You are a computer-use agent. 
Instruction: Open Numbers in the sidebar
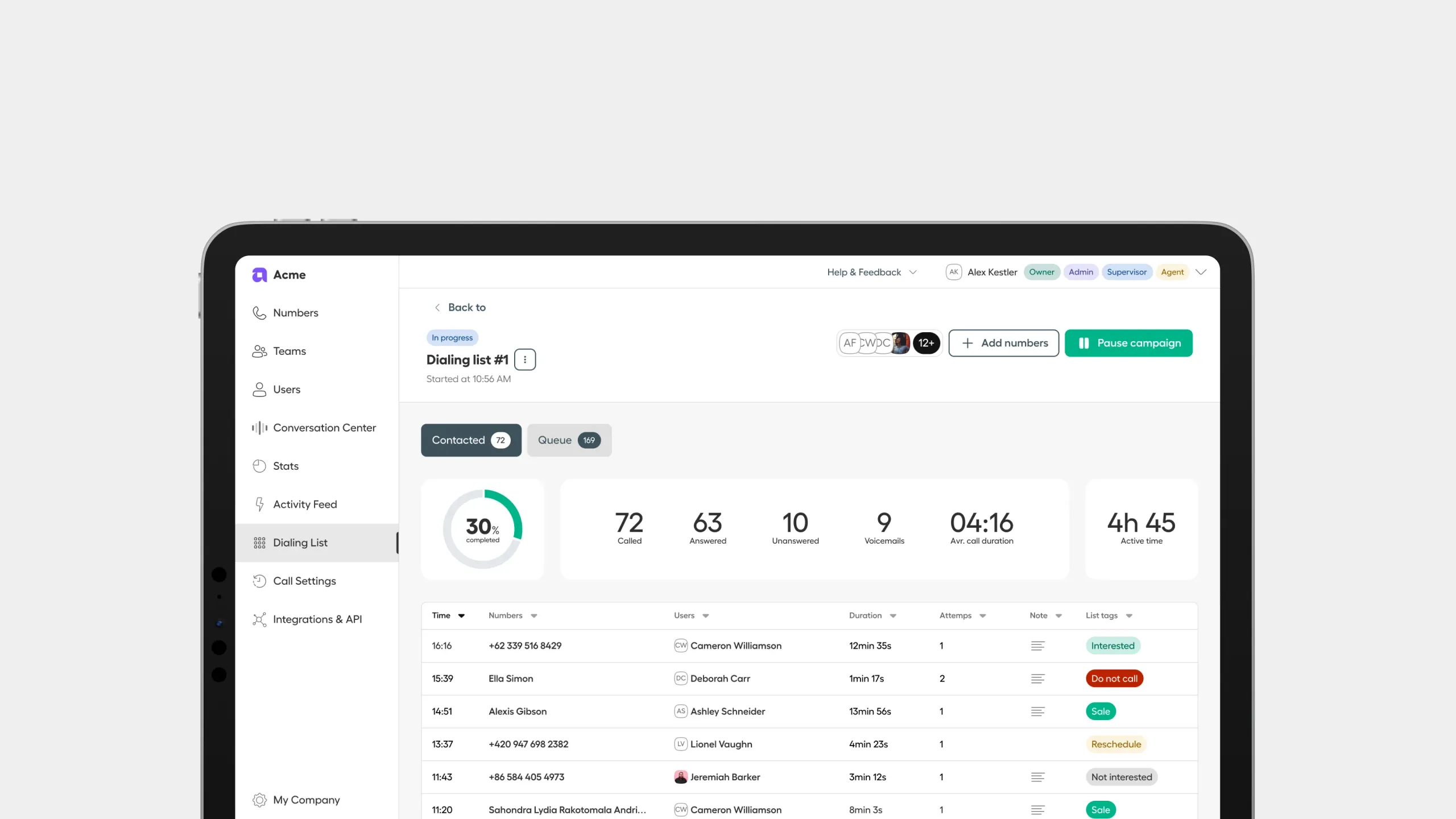tap(317, 313)
